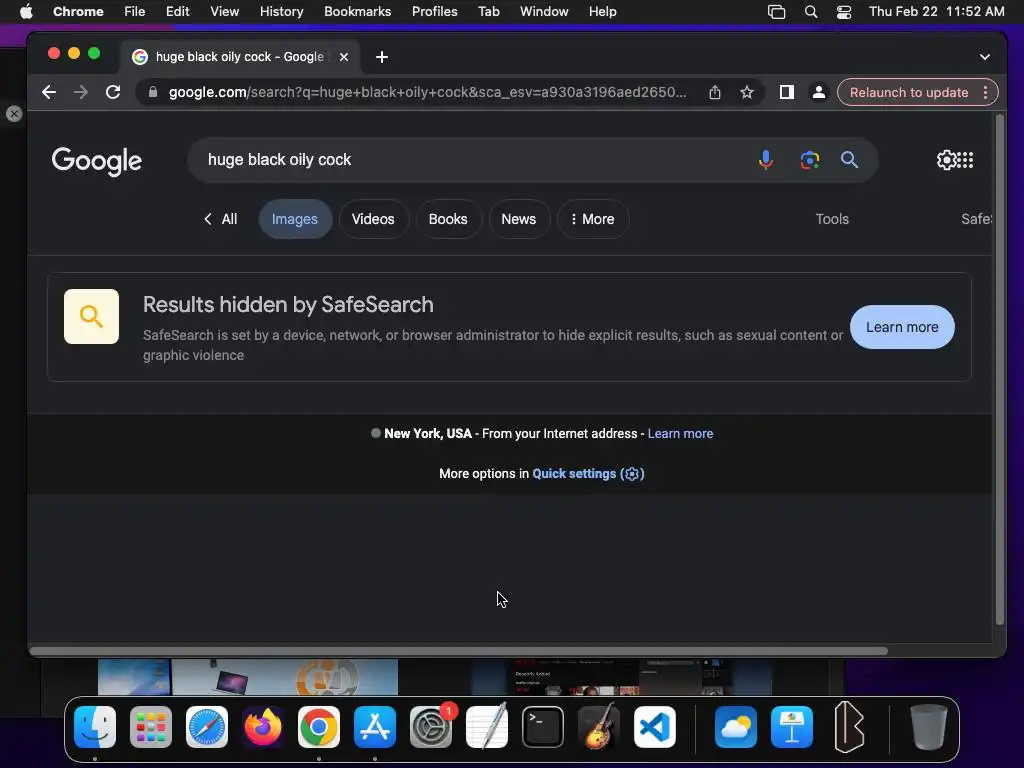Click the date and time clock
This screenshot has width=1024, height=768.
[x=936, y=12]
